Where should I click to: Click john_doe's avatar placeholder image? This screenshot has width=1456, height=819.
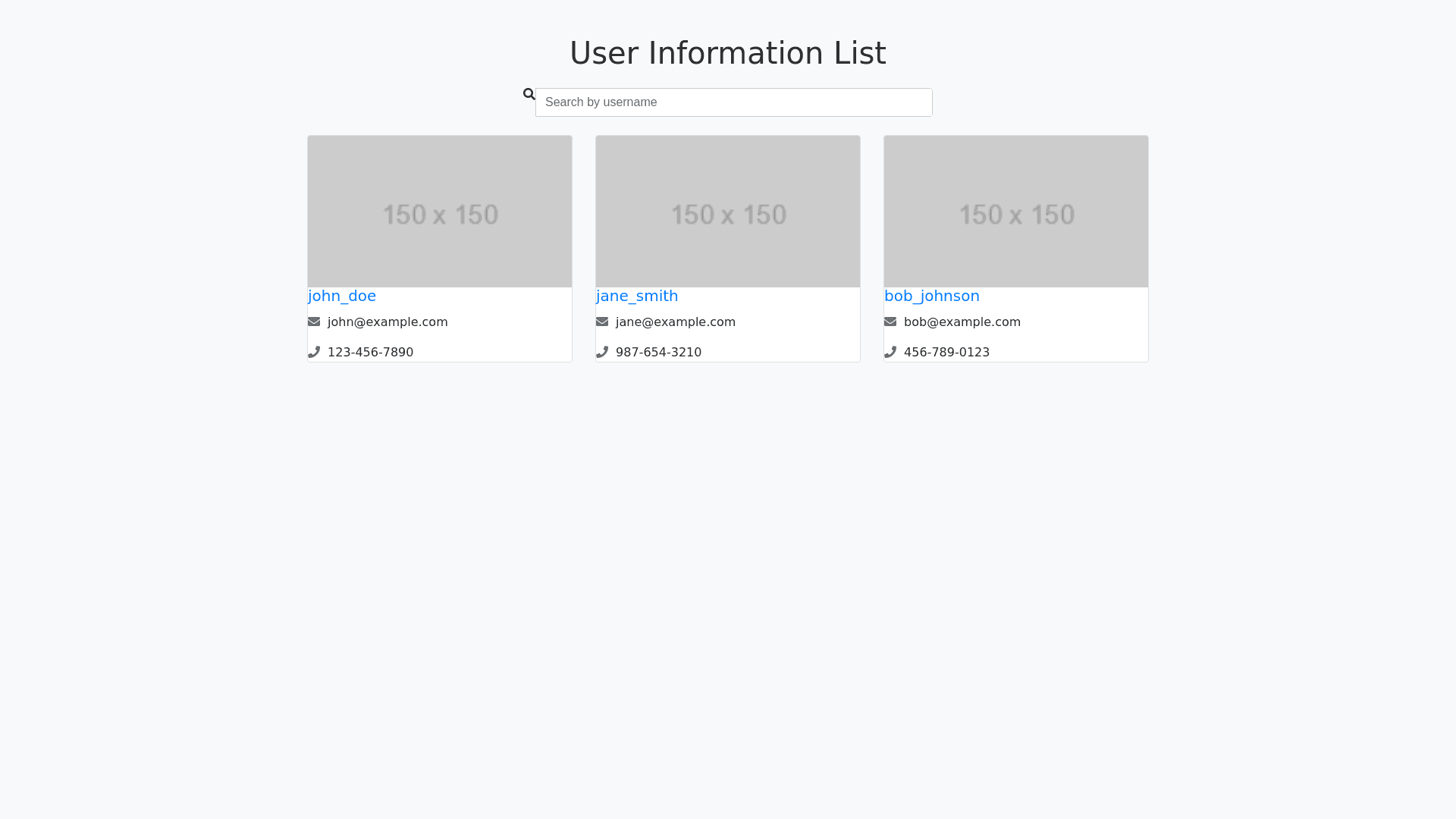(440, 212)
